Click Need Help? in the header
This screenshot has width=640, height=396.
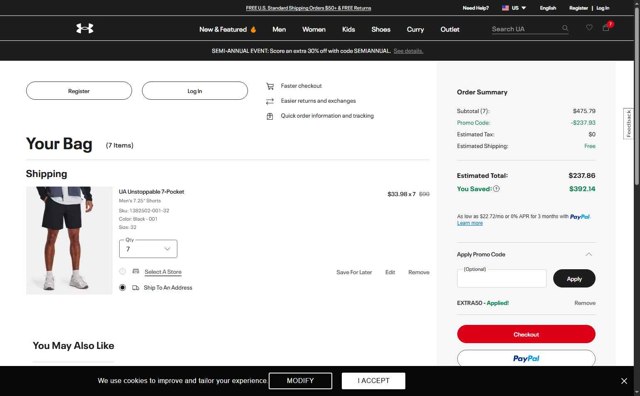coord(476,8)
